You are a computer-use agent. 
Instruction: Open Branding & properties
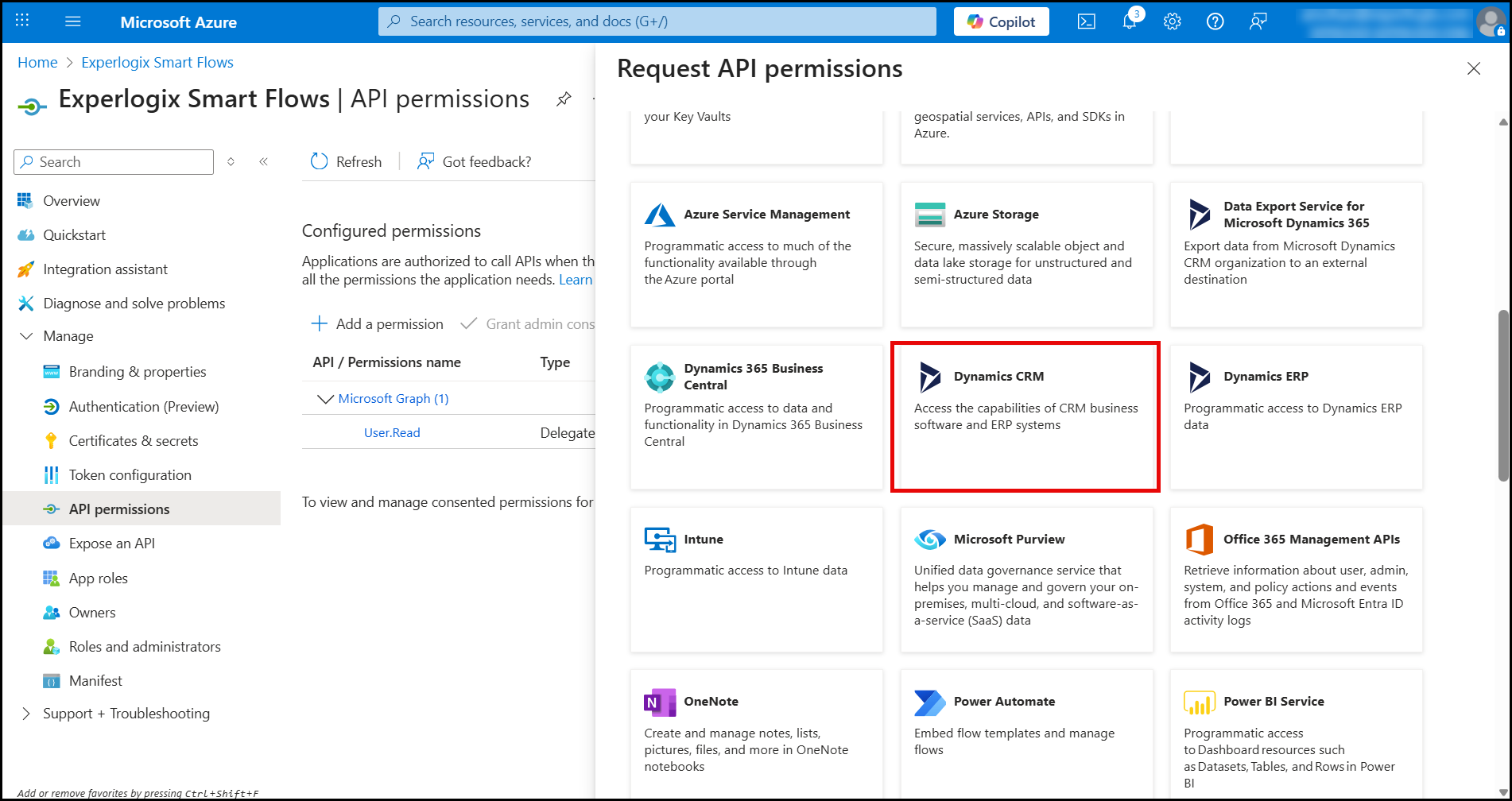(137, 372)
